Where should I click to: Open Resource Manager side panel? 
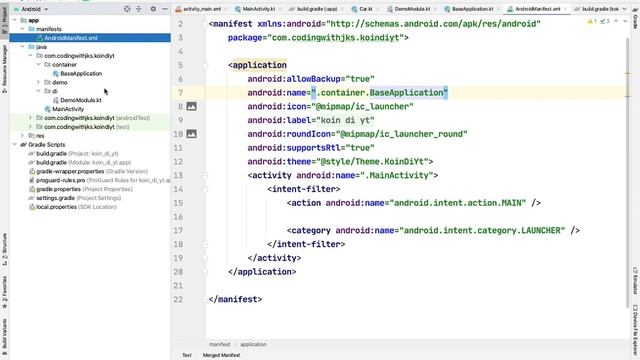coord(4,69)
